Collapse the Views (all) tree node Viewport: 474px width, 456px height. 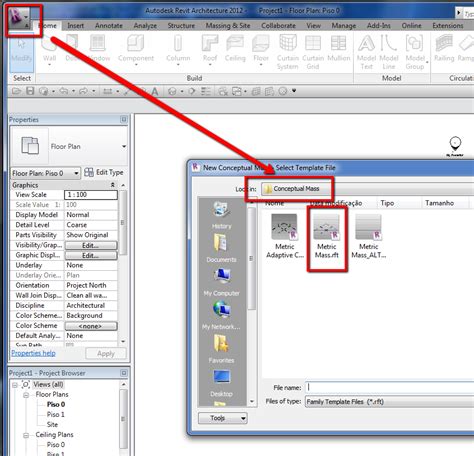(x=15, y=385)
